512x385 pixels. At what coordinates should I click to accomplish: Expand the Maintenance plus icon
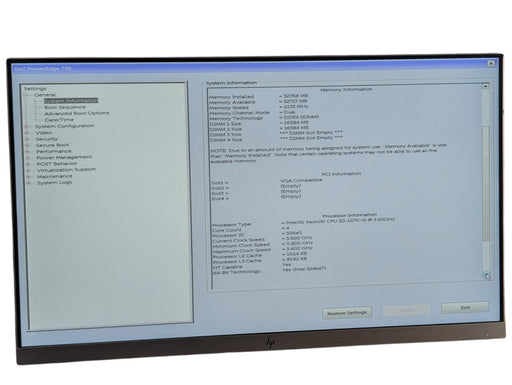coord(29,177)
